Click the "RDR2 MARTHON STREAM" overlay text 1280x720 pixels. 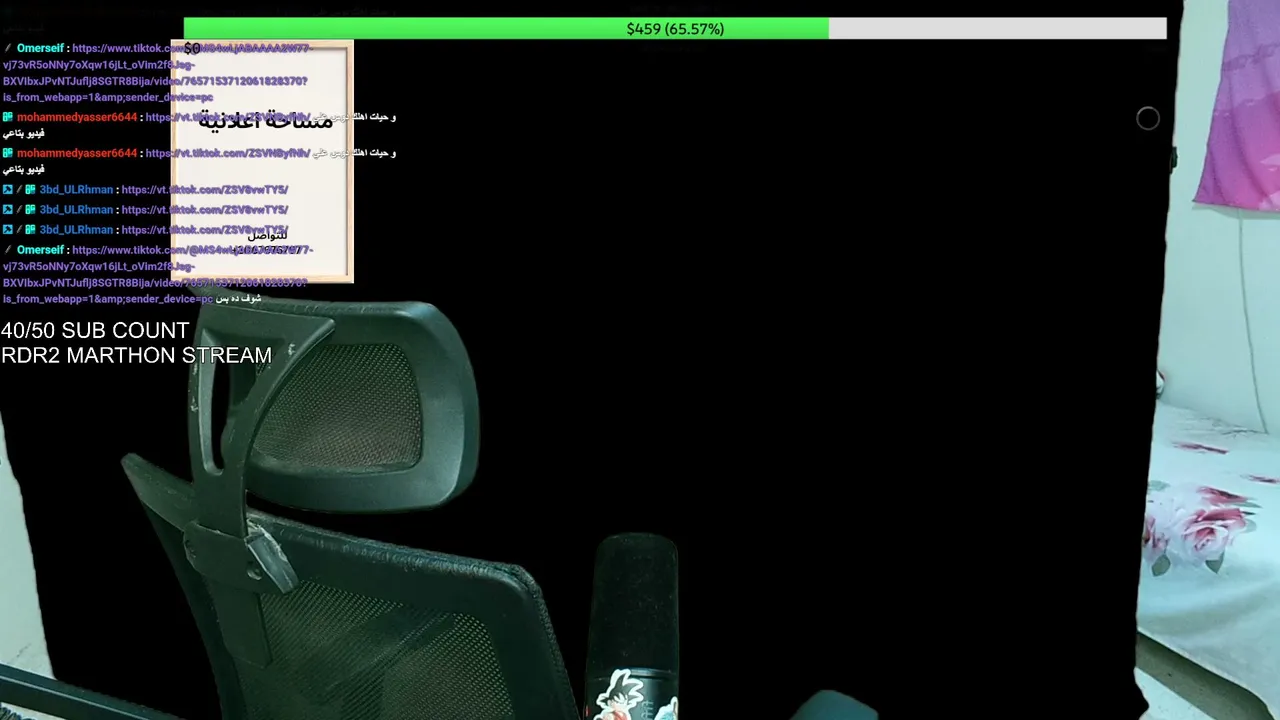click(x=136, y=356)
